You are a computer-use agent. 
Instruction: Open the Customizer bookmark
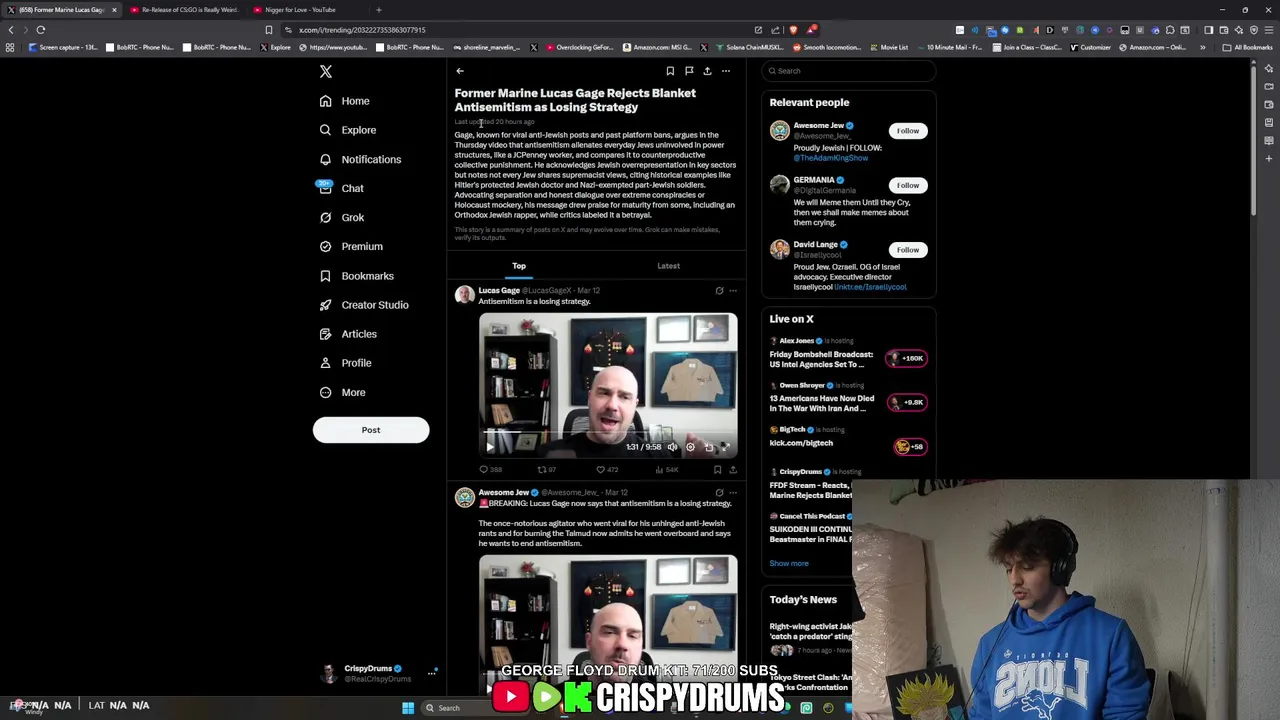point(1090,48)
